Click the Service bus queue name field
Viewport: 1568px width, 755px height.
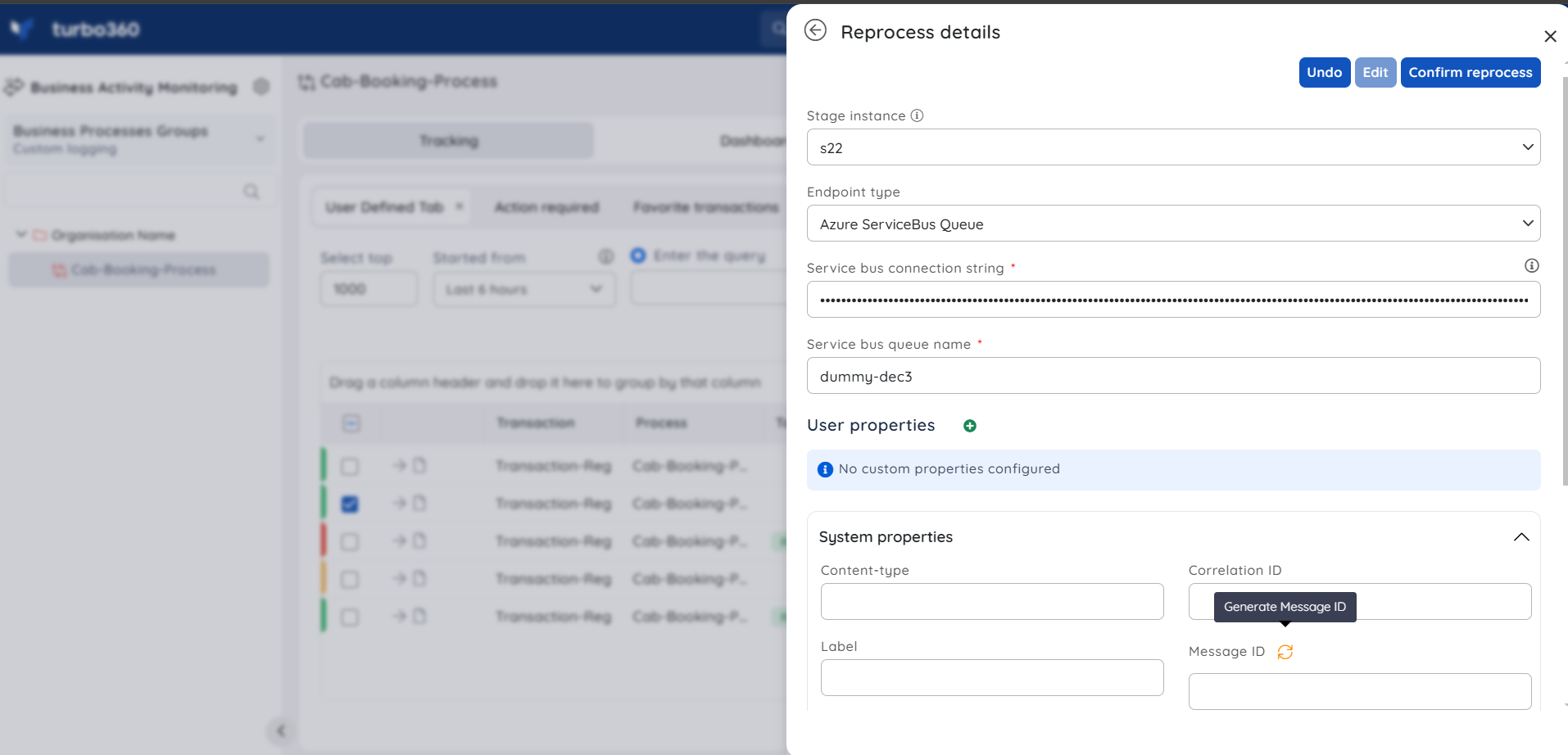coord(1173,376)
